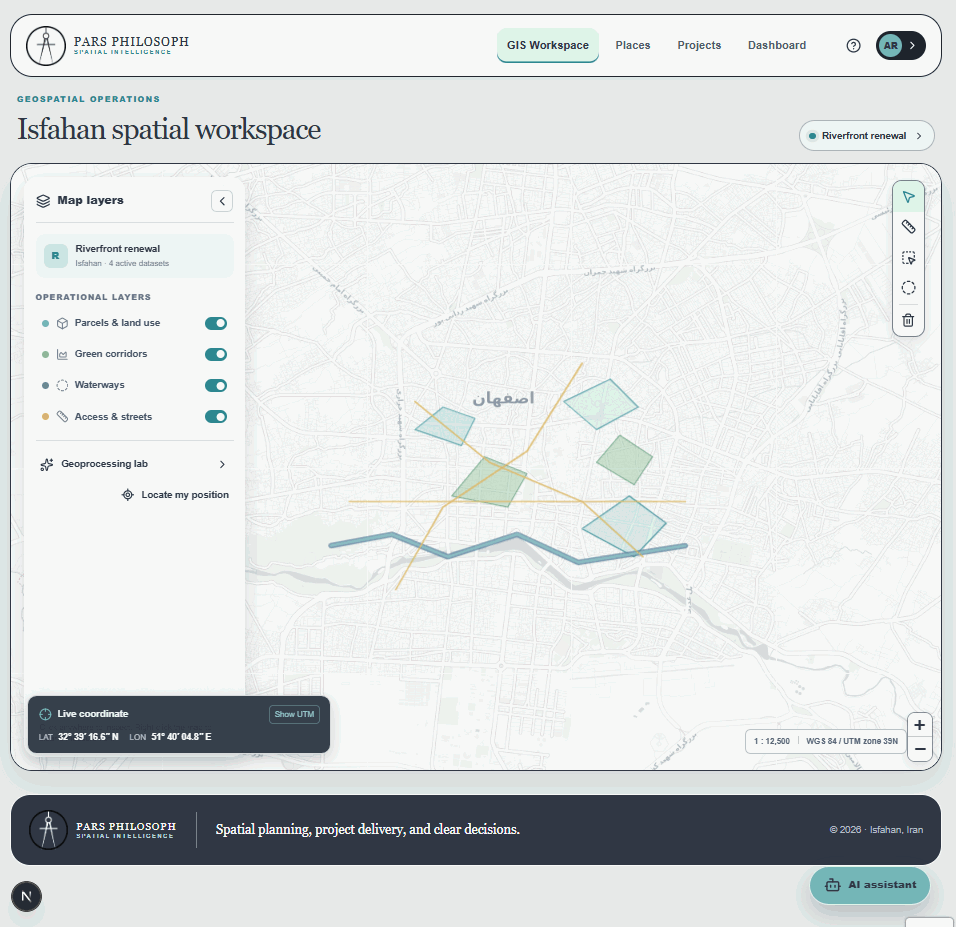Open the Geoprocessing lab

coord(135,464)
